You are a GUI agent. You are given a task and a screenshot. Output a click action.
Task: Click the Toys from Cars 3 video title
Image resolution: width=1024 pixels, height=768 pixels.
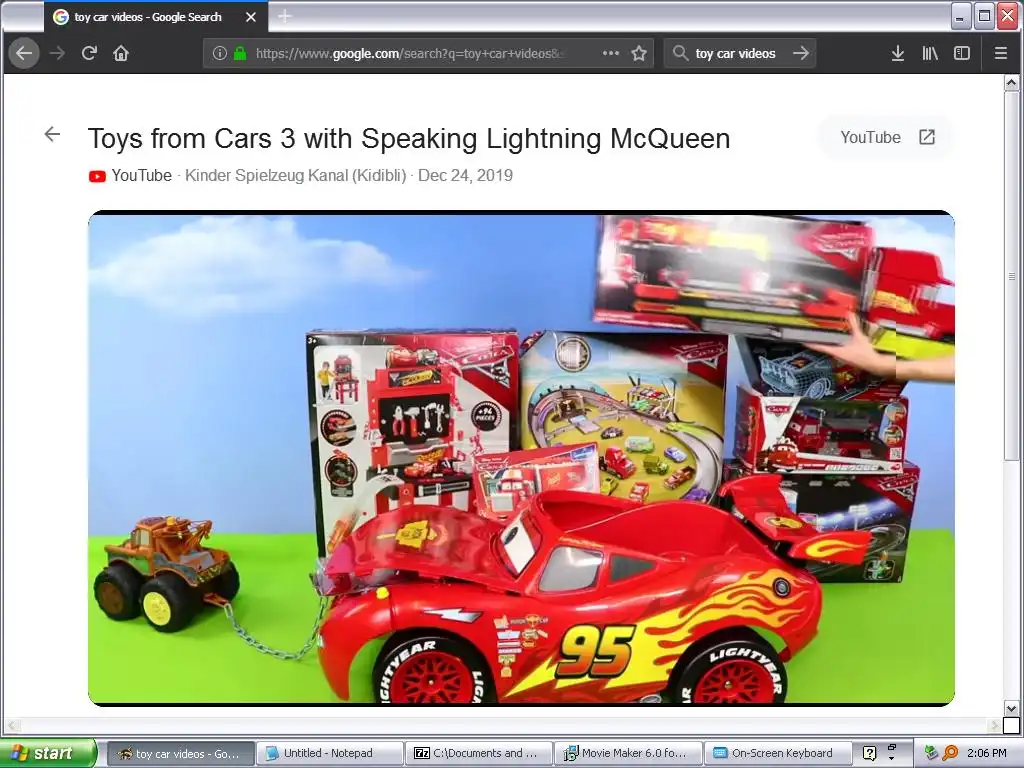coord(409,138)
